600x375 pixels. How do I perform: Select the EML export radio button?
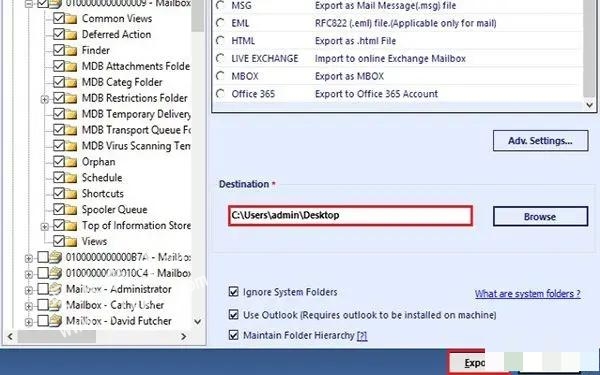(x=220, y=23)
